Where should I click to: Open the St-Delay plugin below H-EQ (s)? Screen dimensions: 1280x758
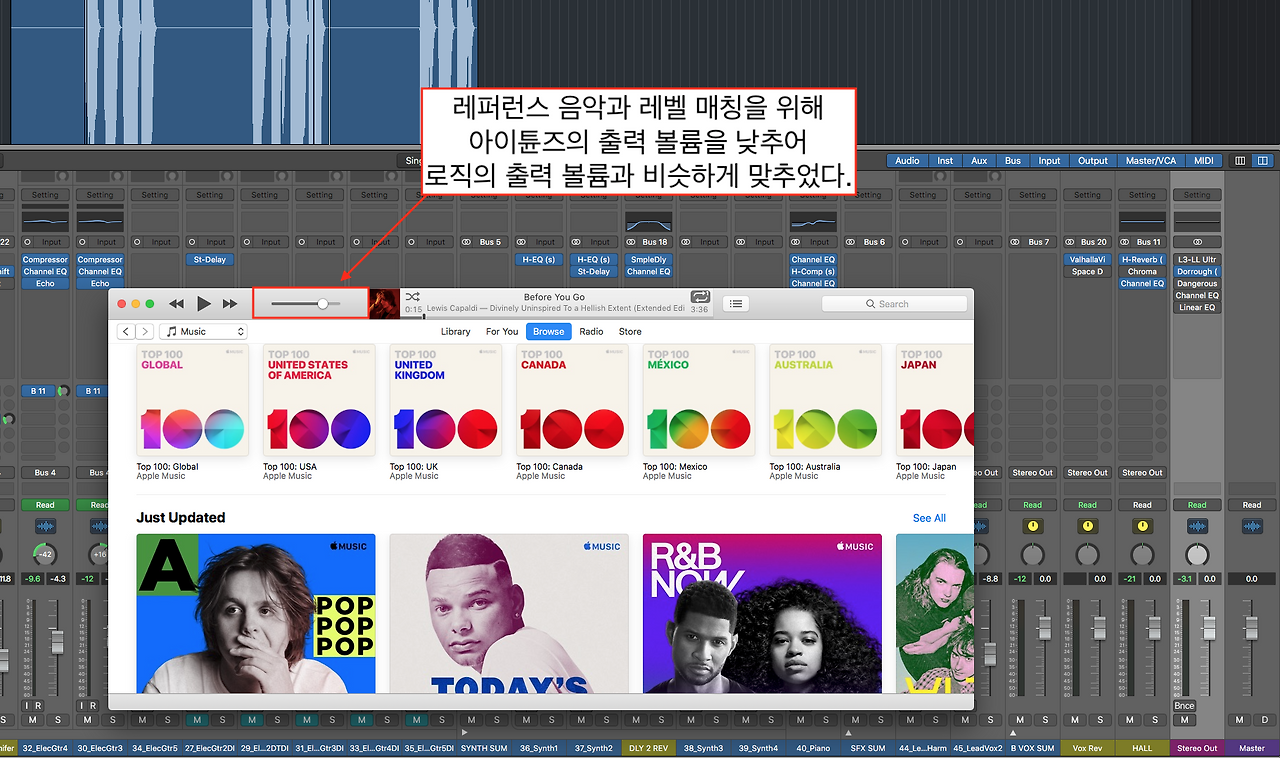tap(593, 272)
